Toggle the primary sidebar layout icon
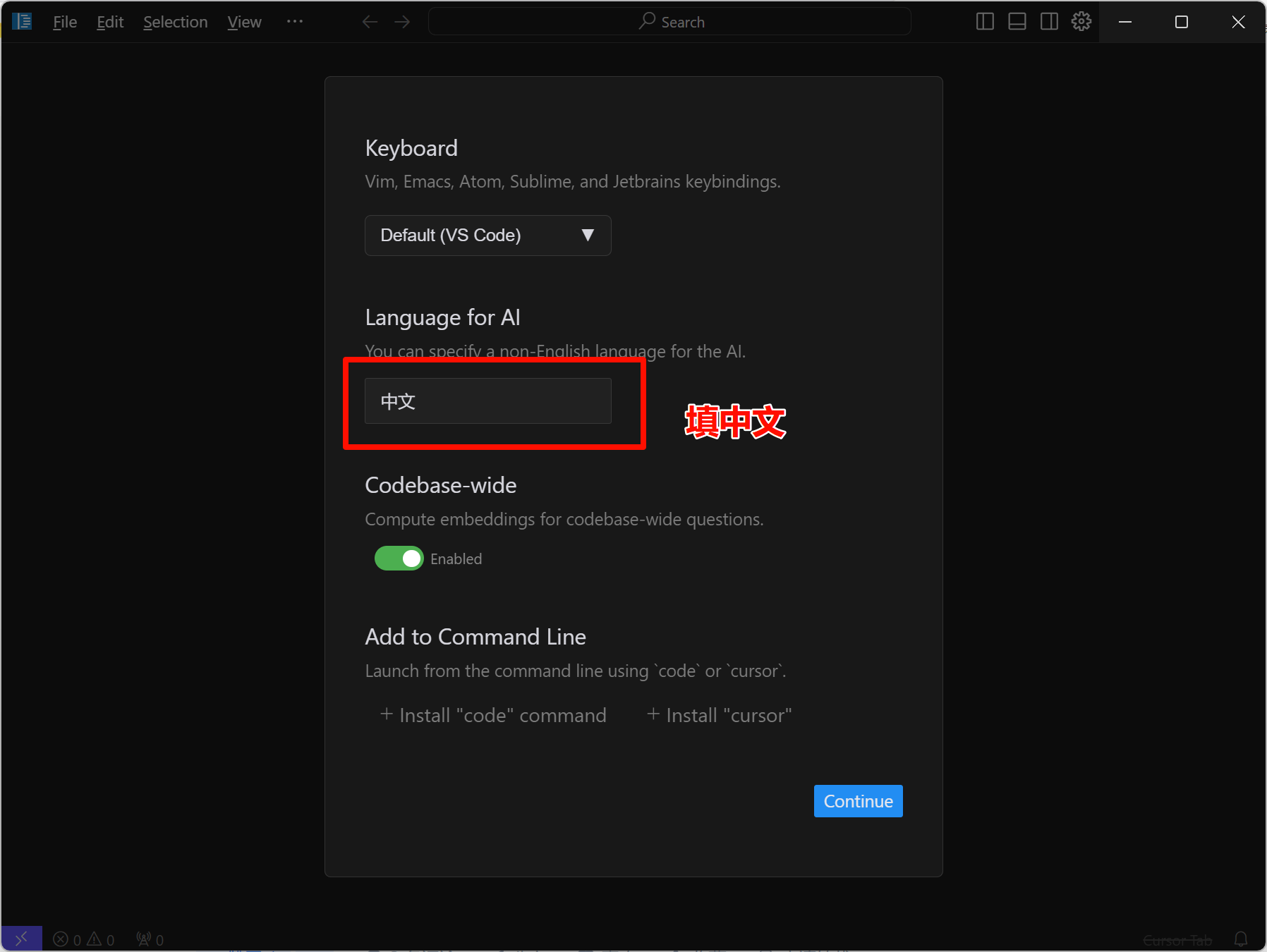This screenshot has width=1267, height=952. pyautogui.click(x=985, y=22)
